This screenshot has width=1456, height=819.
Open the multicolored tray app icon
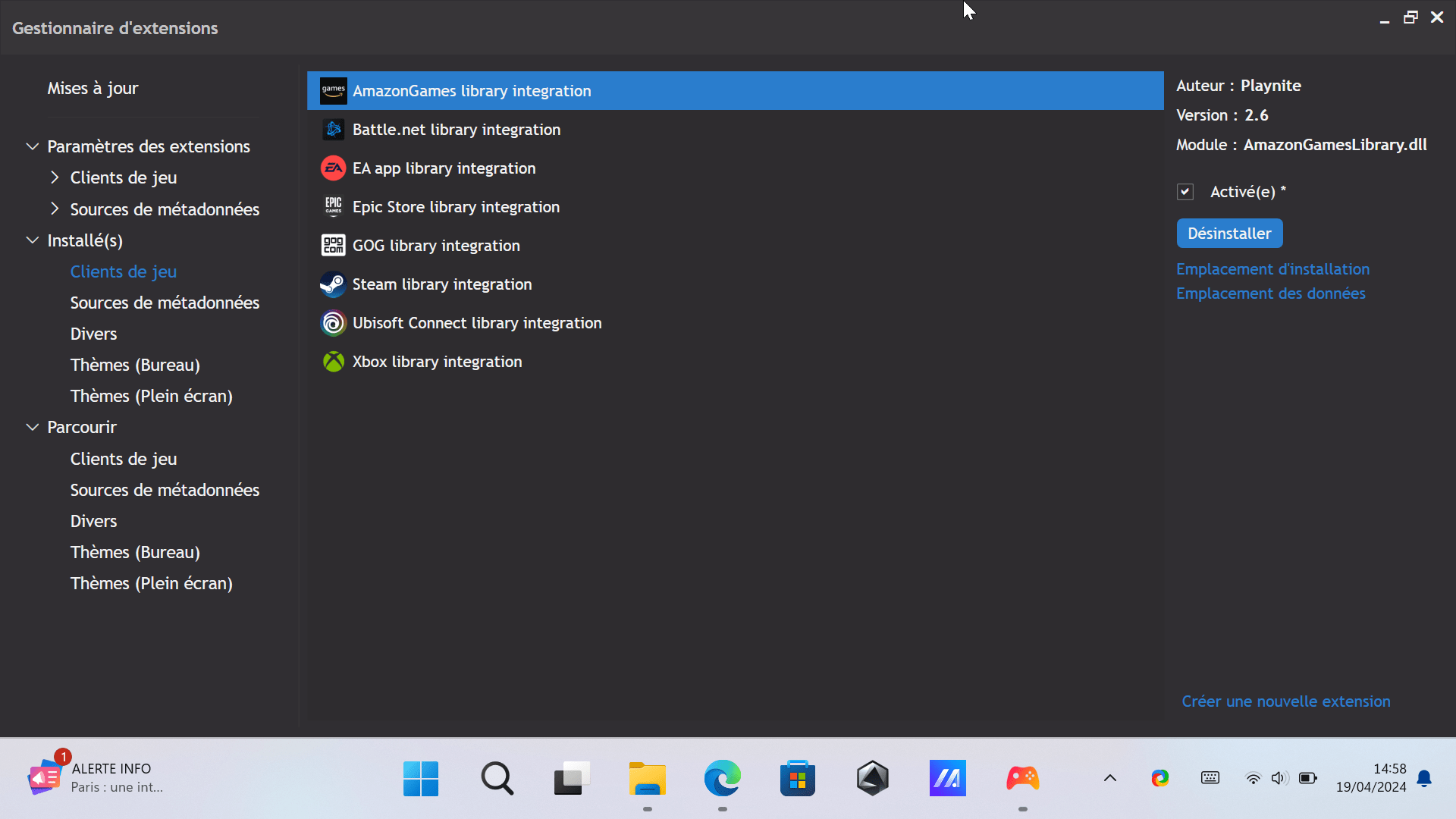pyautogui.click(x=1159, y=778)
